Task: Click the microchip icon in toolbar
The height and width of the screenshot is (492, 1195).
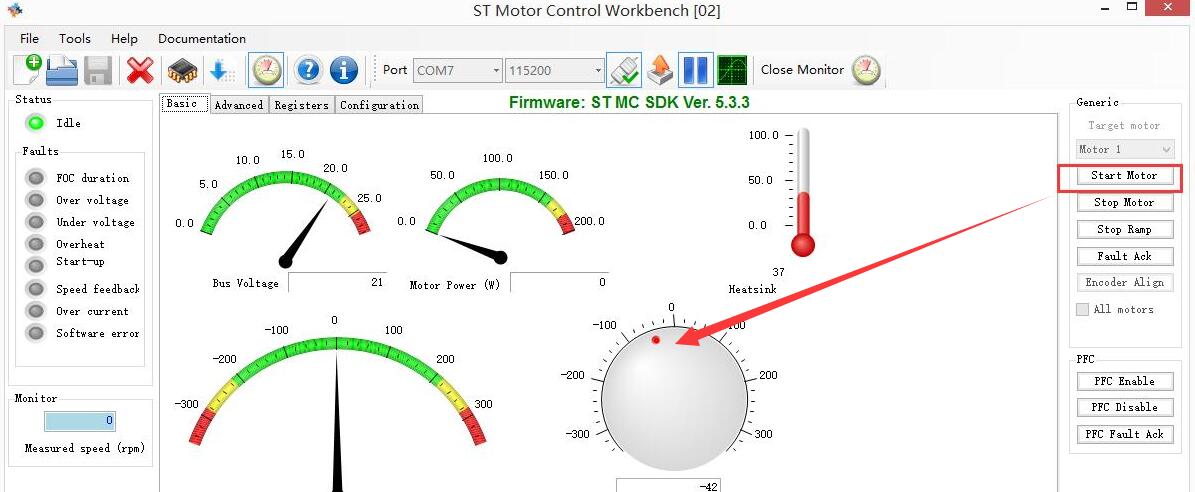Action: point(183,71)
